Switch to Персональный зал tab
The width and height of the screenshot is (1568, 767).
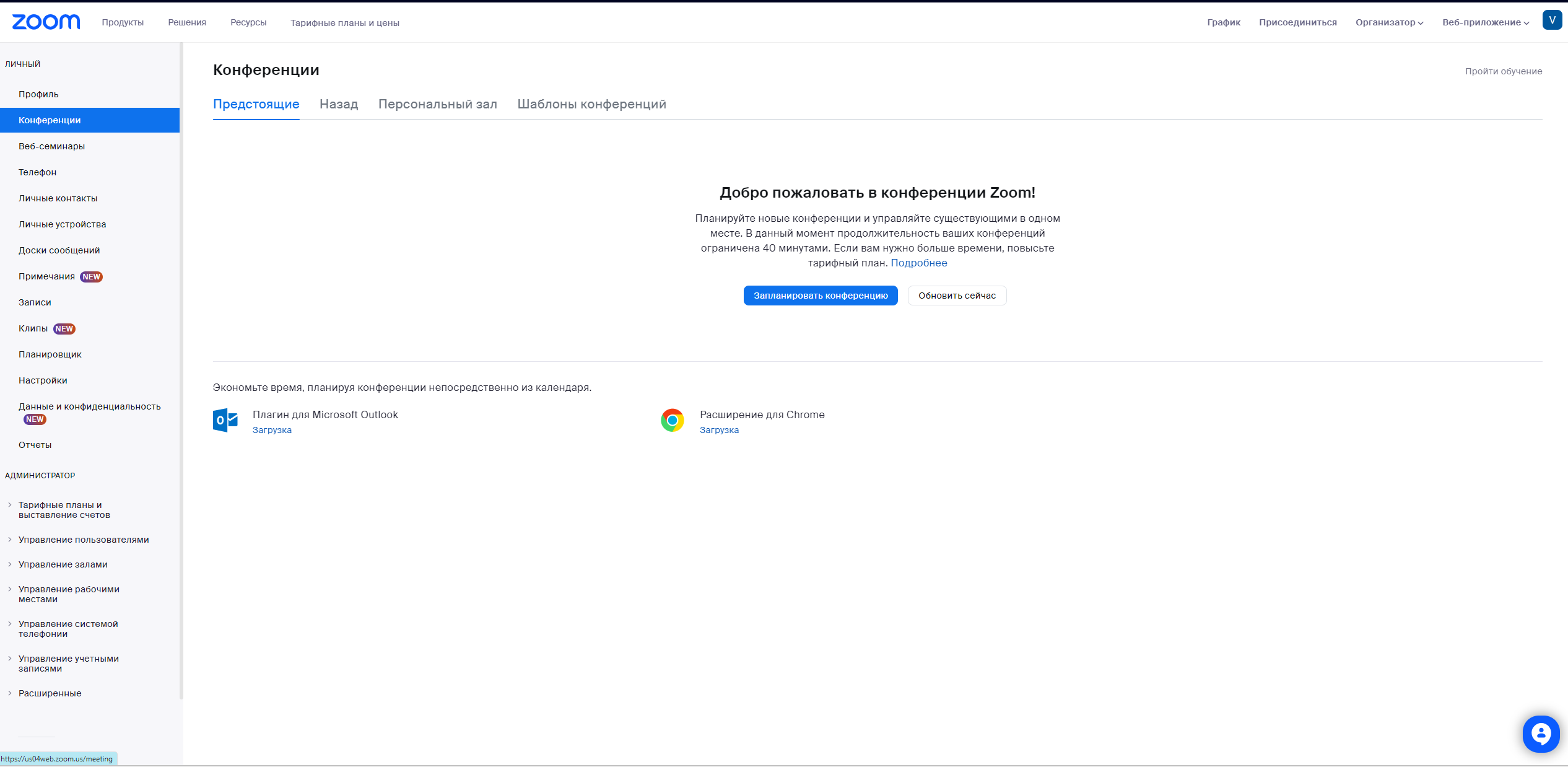tap(437, 104)
